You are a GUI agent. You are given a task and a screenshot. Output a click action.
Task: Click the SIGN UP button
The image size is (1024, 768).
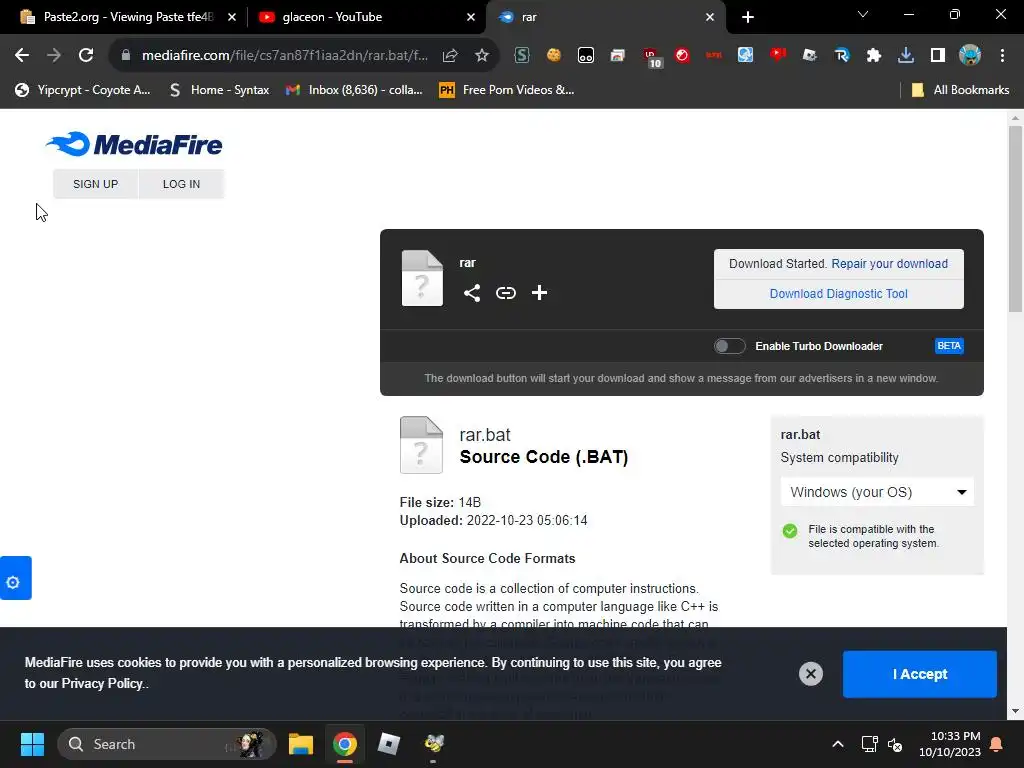[x=95, y=184]
